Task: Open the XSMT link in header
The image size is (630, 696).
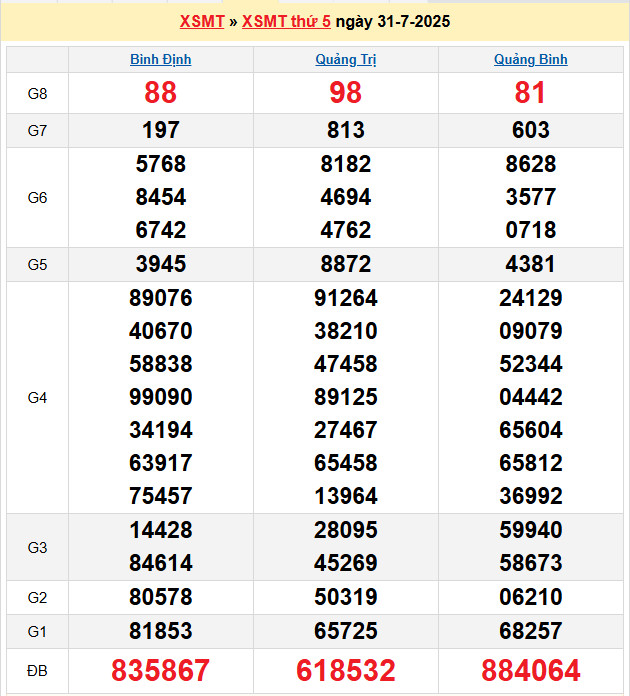Action: tap(202, 21)
